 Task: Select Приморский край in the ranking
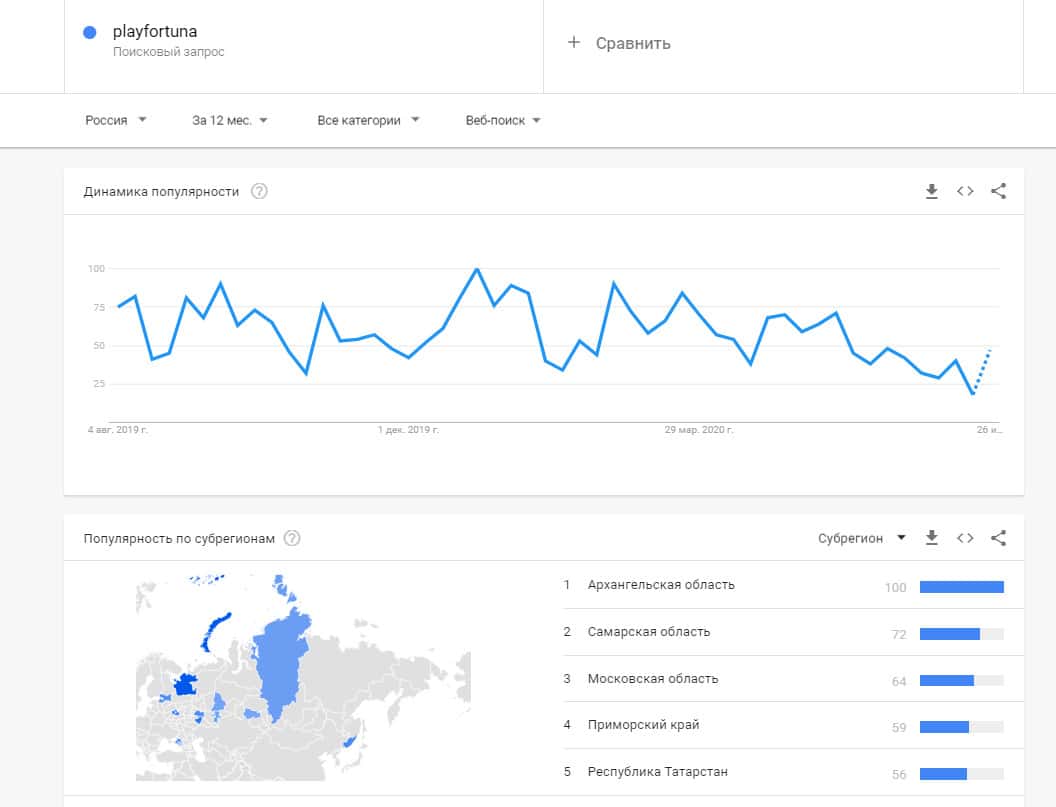[x=643, y=725]
